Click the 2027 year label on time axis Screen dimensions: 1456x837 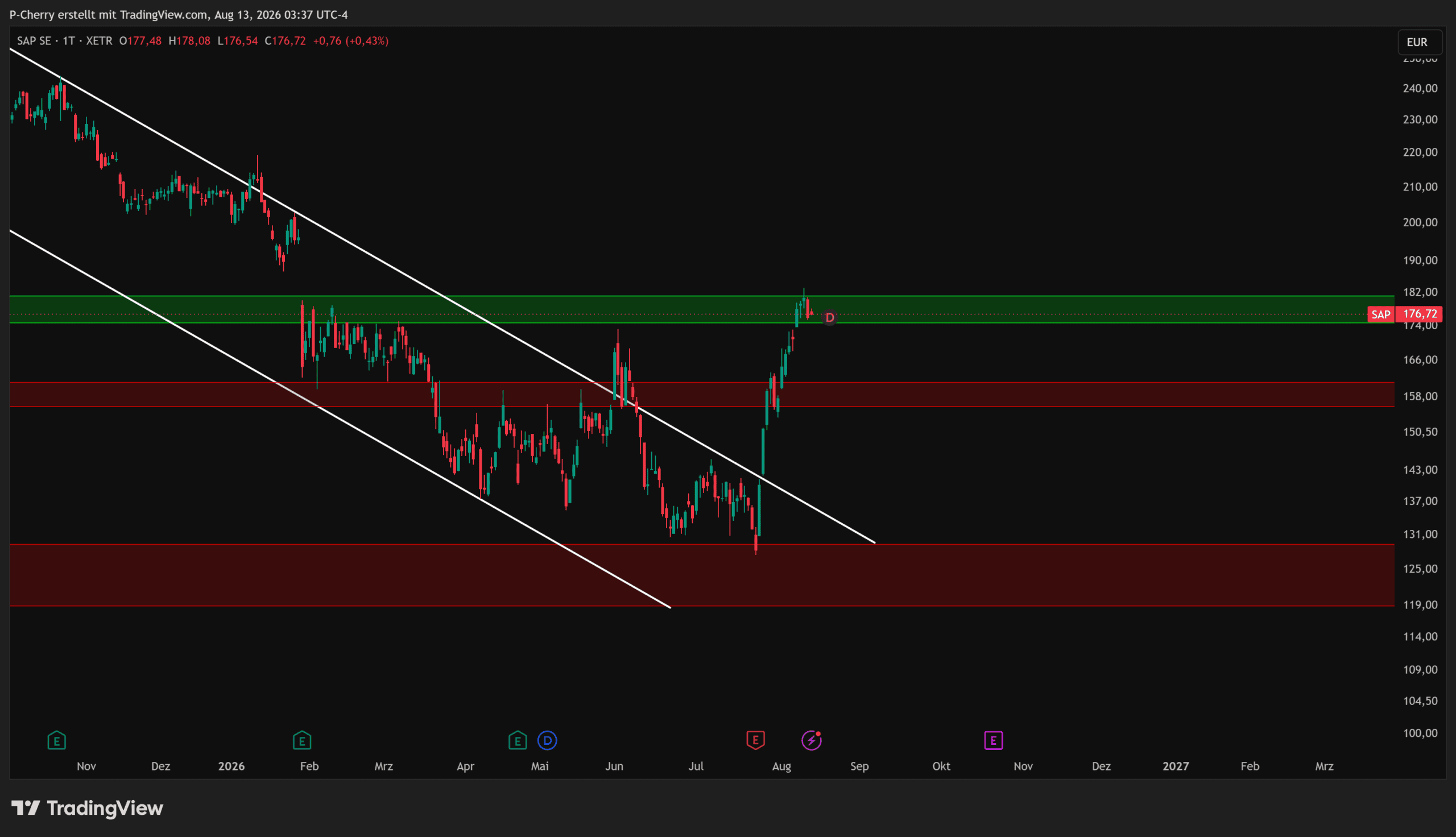click(1176, 766)
